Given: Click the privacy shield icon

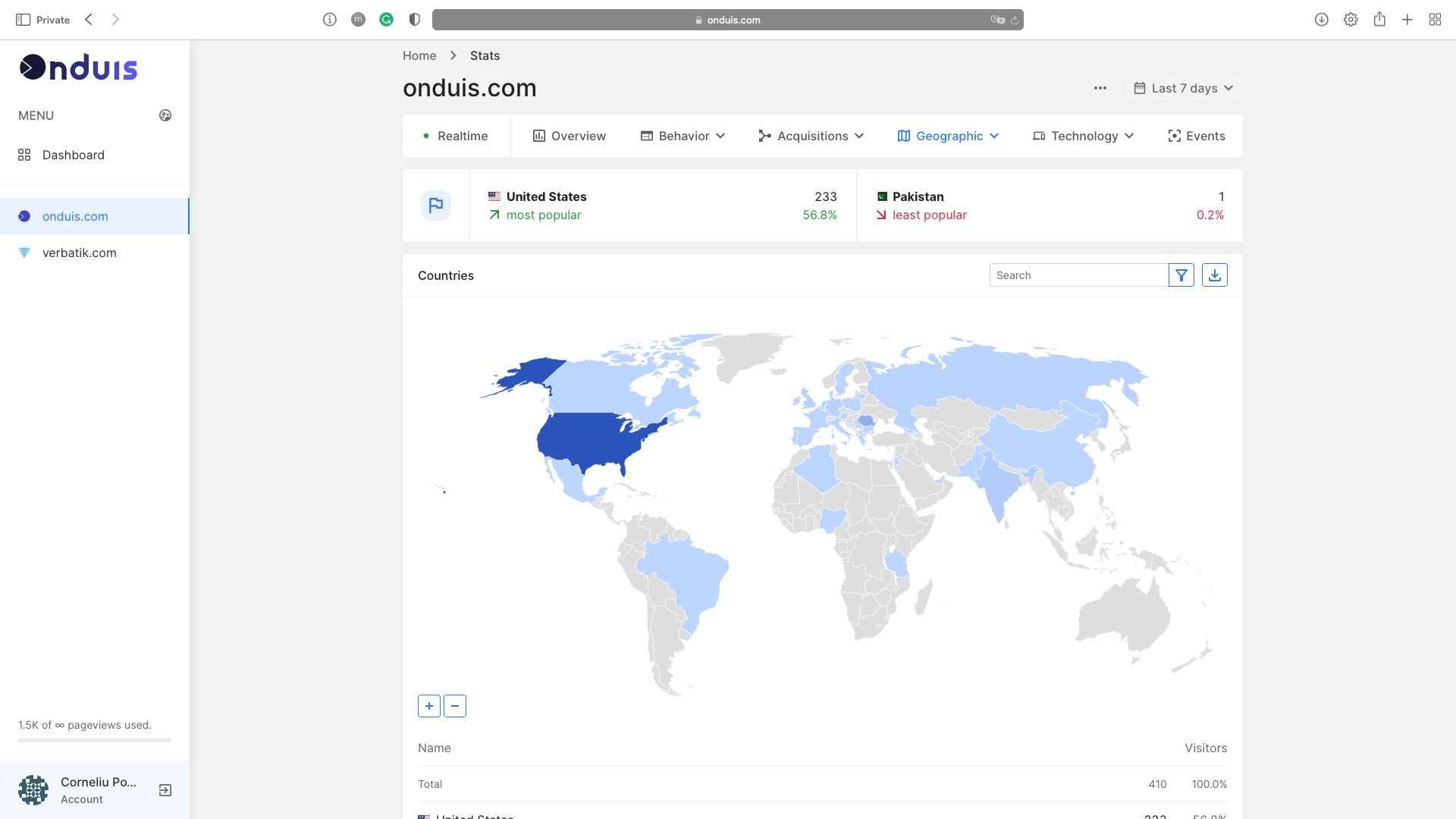Looking at the screenshot, I should [x=415, y=20].
